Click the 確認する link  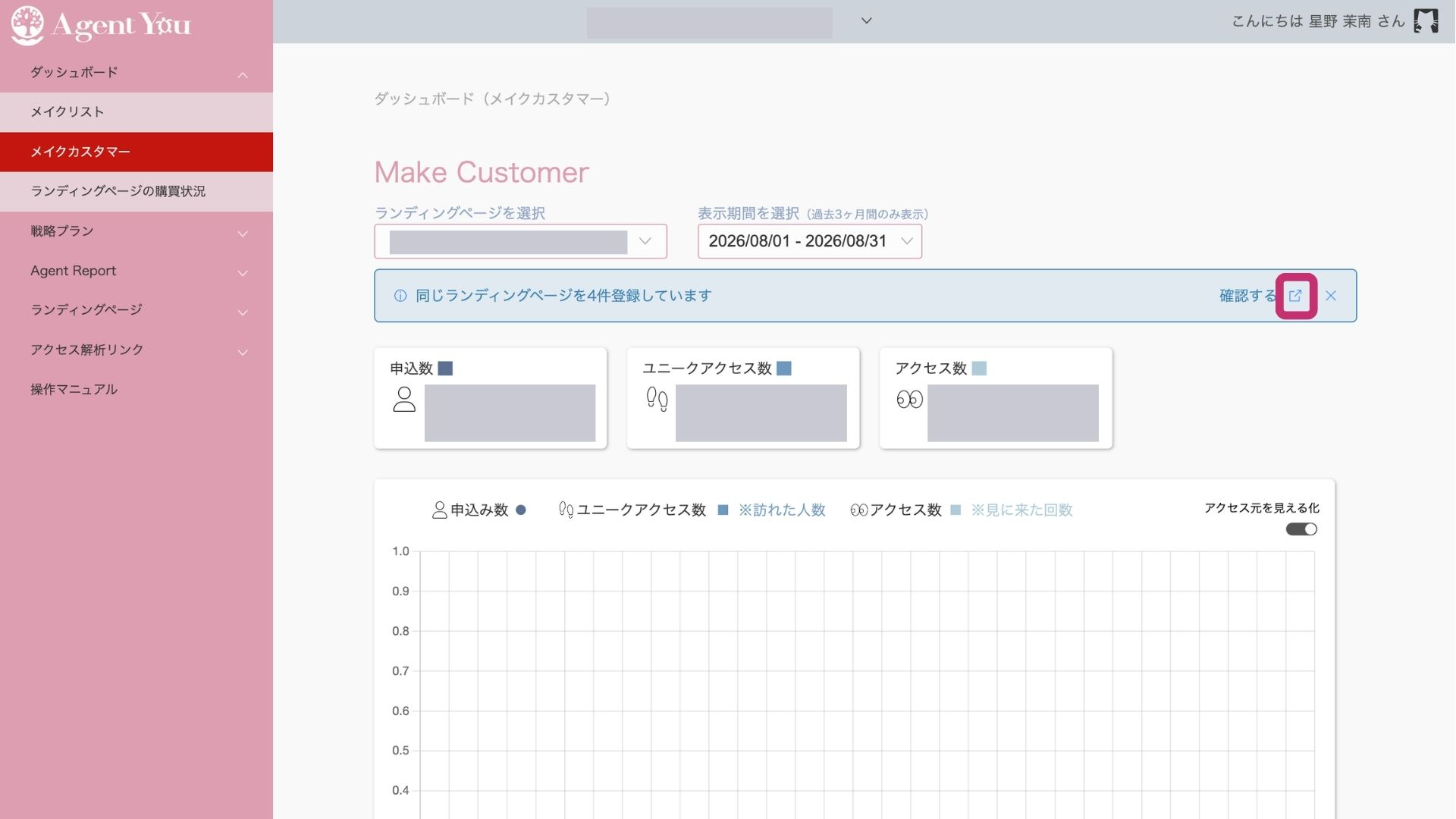click(1248, 296)
